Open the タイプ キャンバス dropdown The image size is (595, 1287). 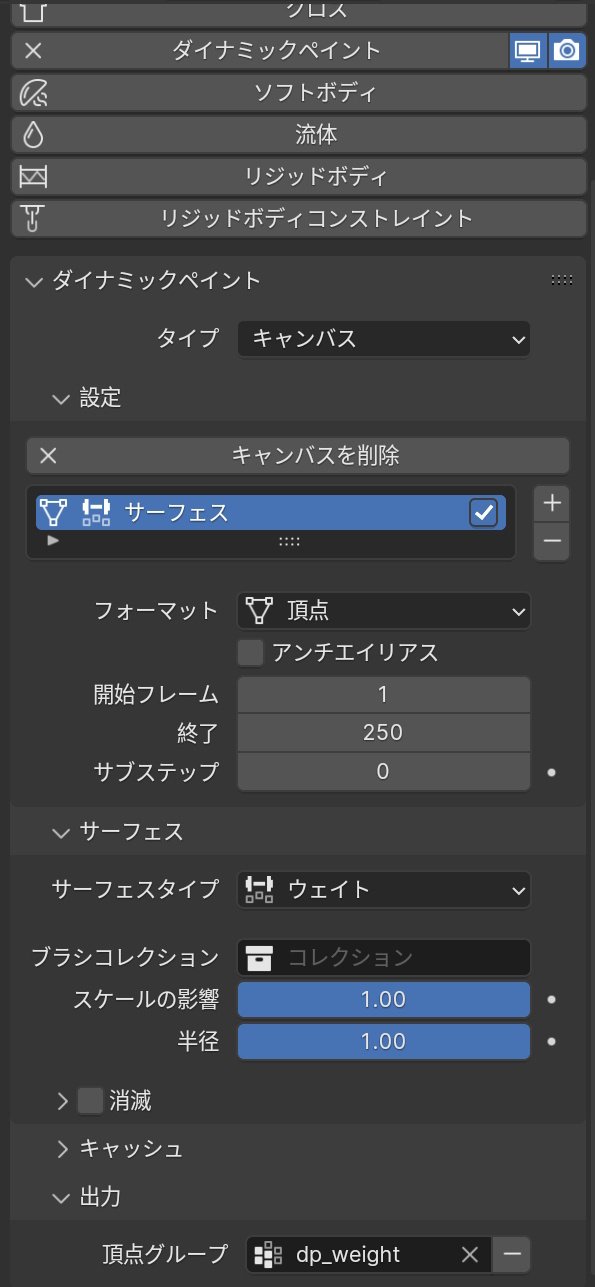[x=383, y=338]
